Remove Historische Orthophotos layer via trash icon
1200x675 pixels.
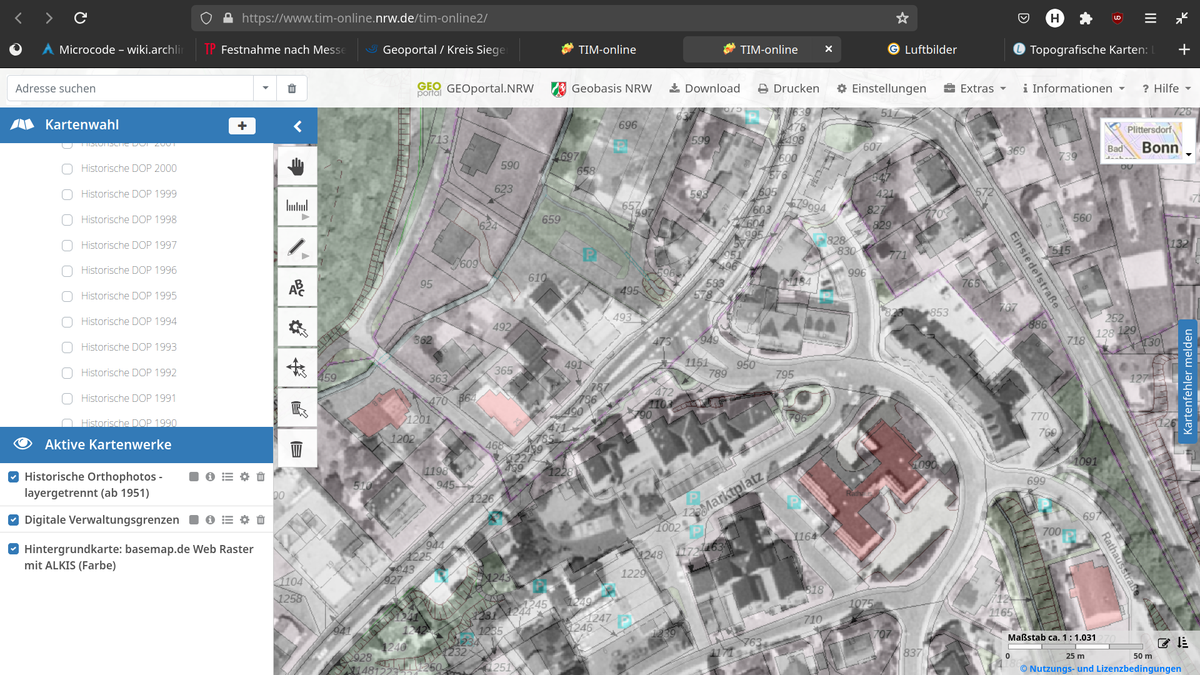[x=261, y=477]
